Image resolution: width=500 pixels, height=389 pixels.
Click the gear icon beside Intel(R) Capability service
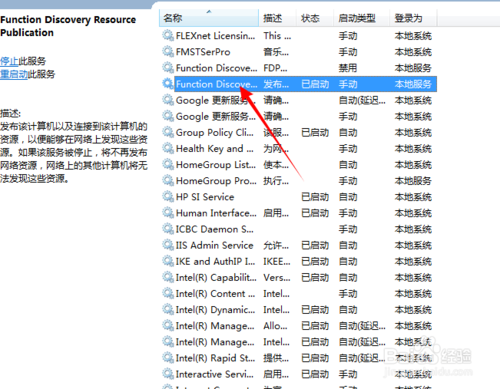point(168,277)
